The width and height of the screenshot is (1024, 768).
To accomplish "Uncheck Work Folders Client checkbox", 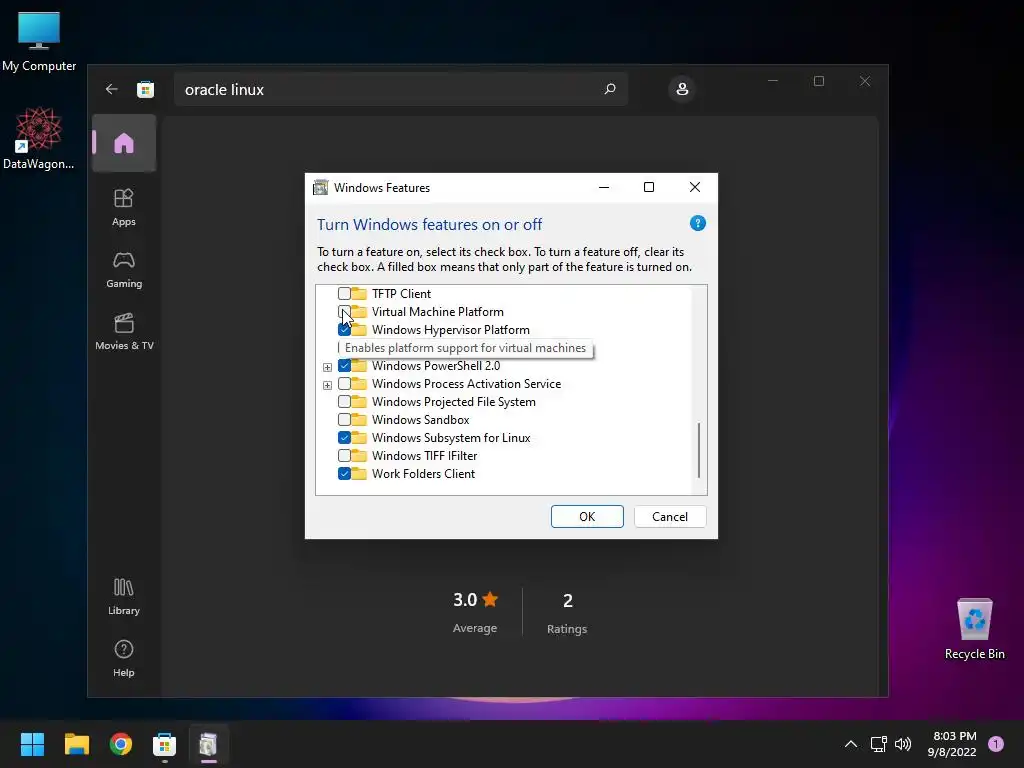I will click(x=344, y=473).
